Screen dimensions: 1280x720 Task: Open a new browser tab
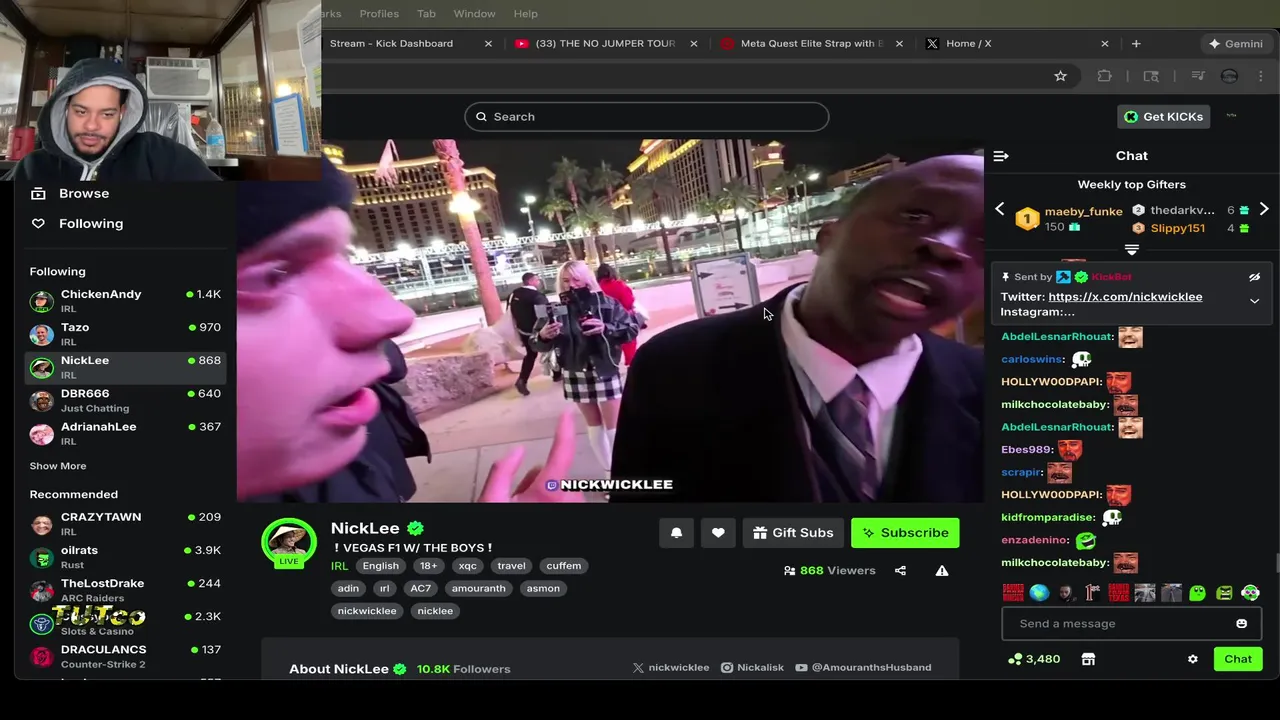(1136, 44)
